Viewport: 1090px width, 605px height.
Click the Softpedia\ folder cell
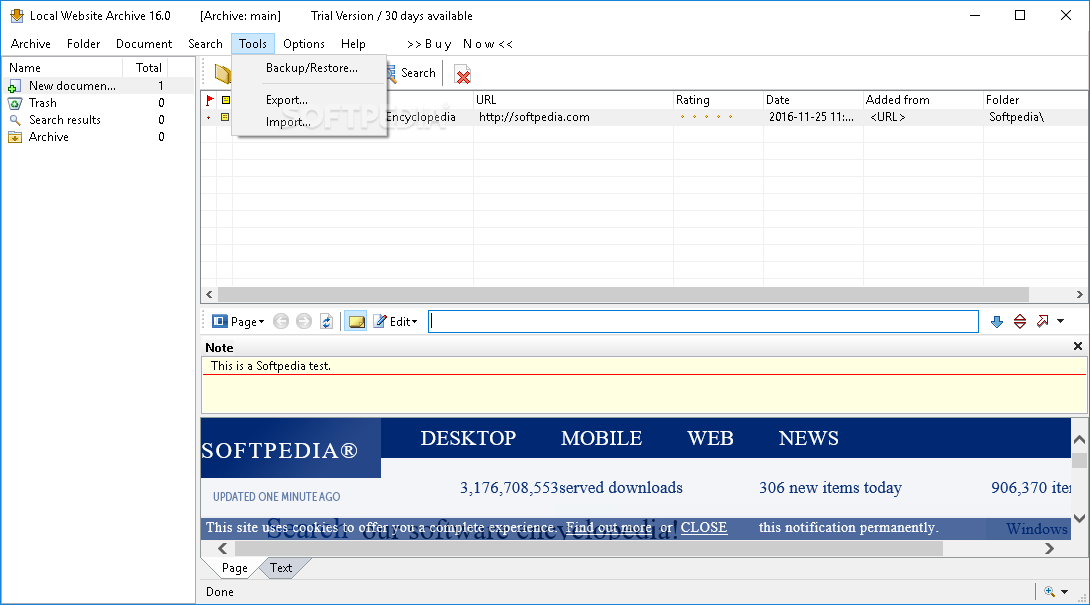point(1016,117)
